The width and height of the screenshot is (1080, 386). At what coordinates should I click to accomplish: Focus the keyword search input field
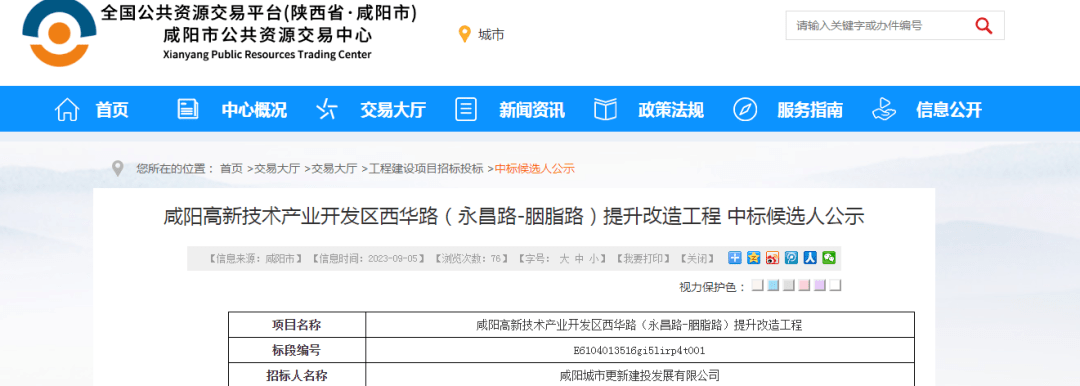878,26
